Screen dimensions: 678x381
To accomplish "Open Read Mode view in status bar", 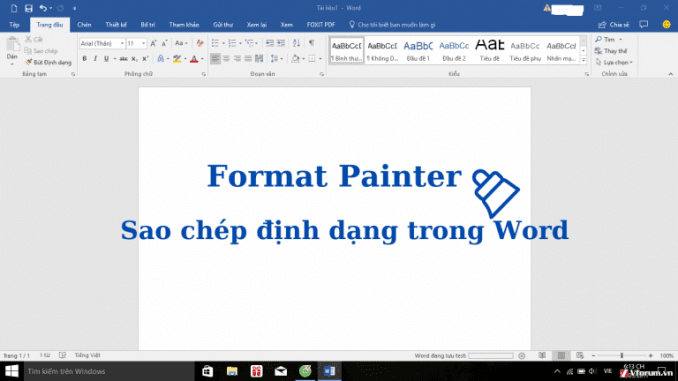I will 542,355.
